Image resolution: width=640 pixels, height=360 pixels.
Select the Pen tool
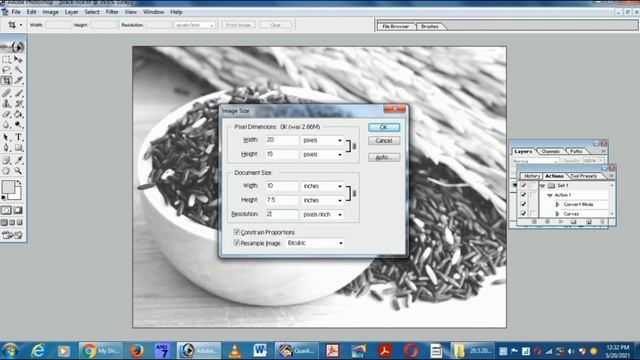click(x=6, y=148)
